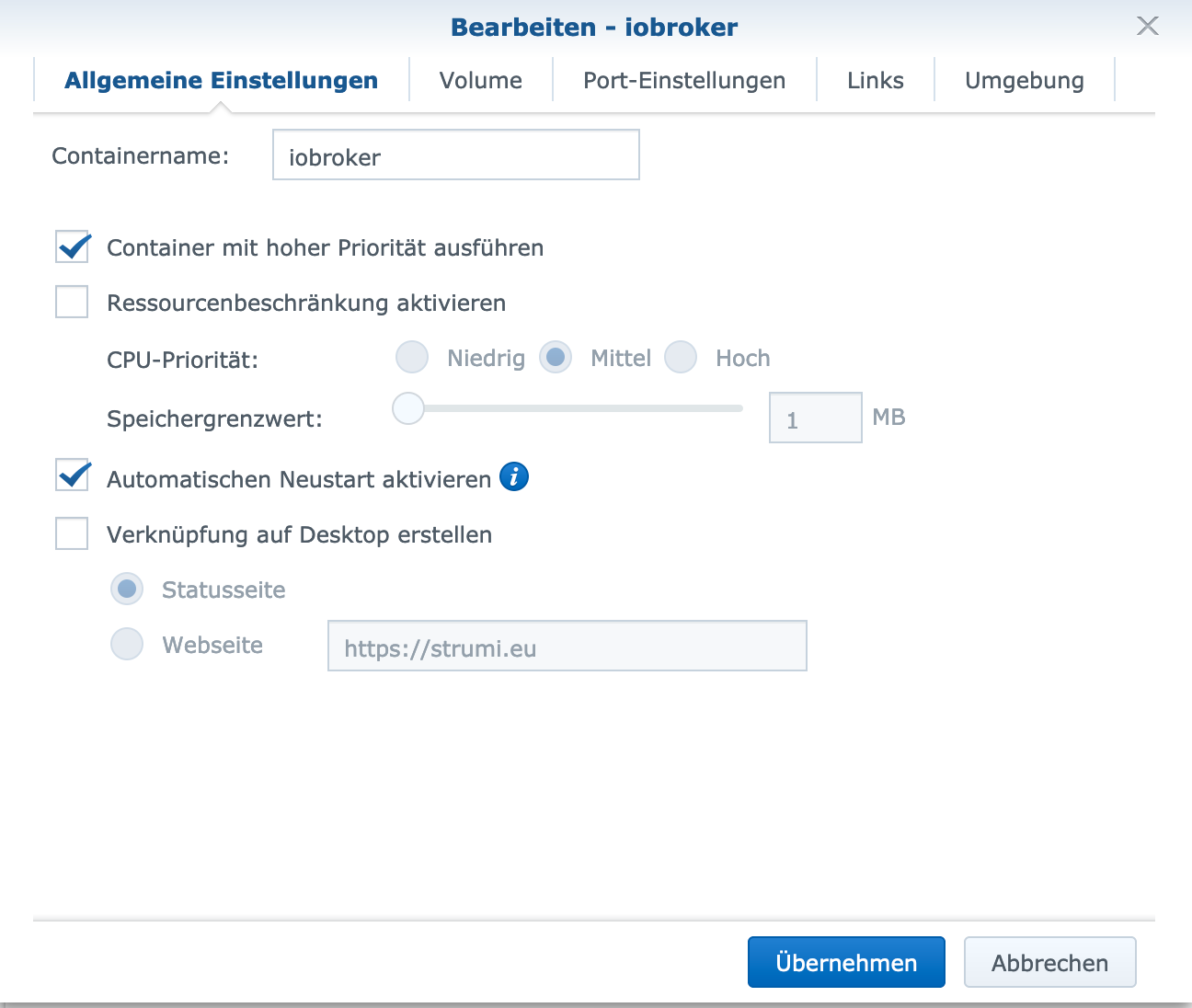
Task: Open the Port-Einstellungen tab
Action: 684,81
